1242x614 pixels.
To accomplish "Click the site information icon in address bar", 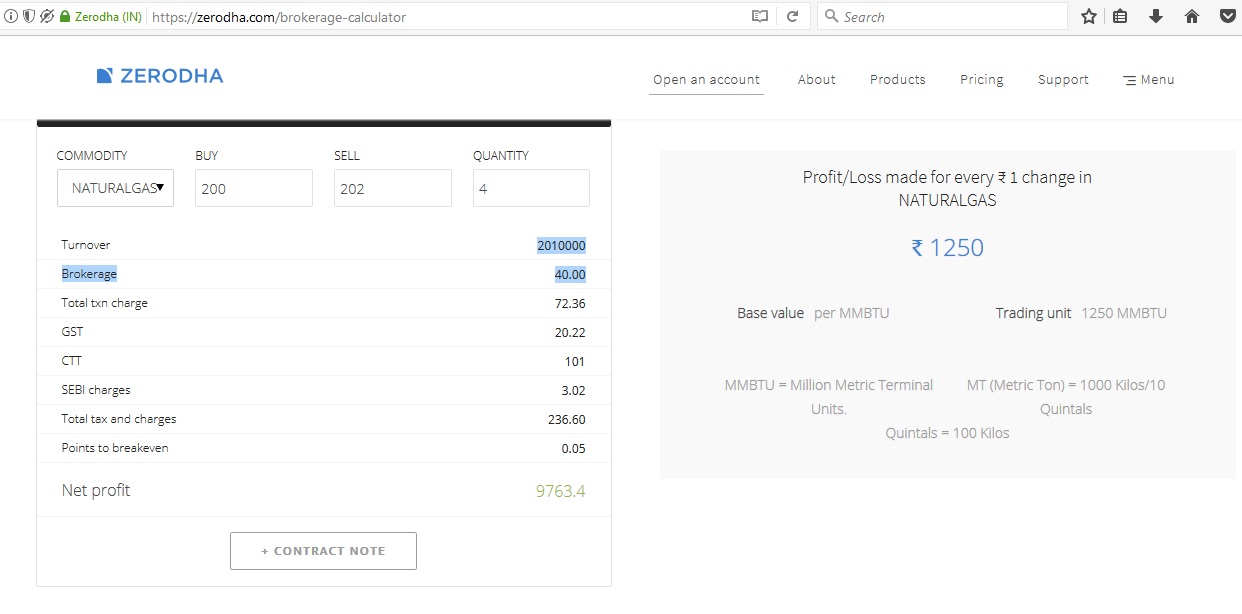I will [11, 16].
